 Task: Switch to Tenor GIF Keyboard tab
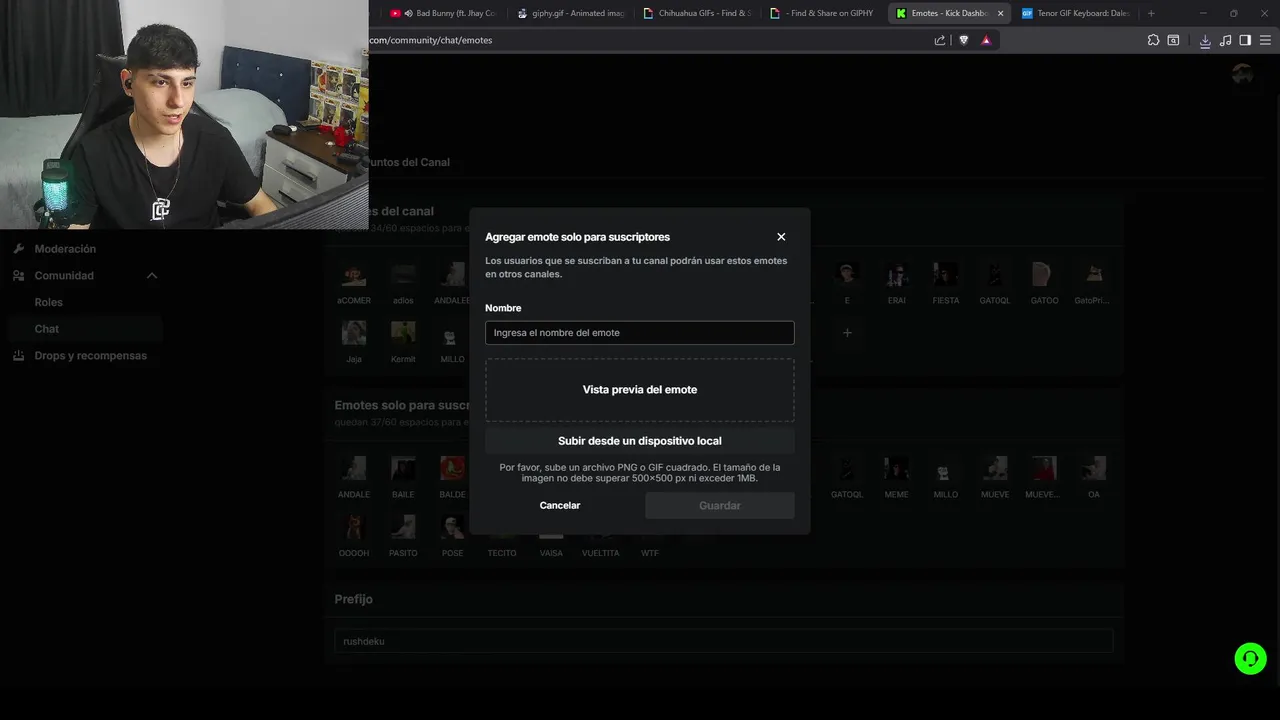pos(1076,13)
